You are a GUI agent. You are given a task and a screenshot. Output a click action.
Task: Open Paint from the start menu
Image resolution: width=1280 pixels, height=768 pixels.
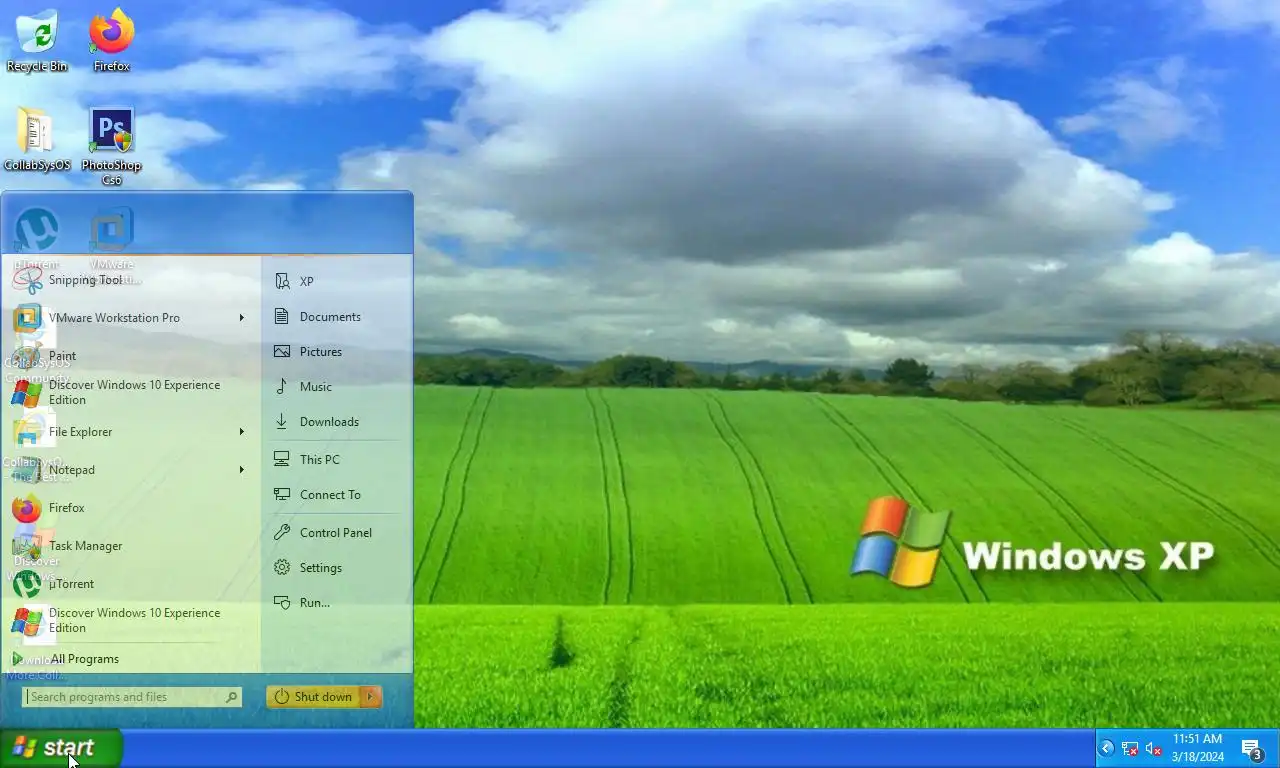pos(132,356)
